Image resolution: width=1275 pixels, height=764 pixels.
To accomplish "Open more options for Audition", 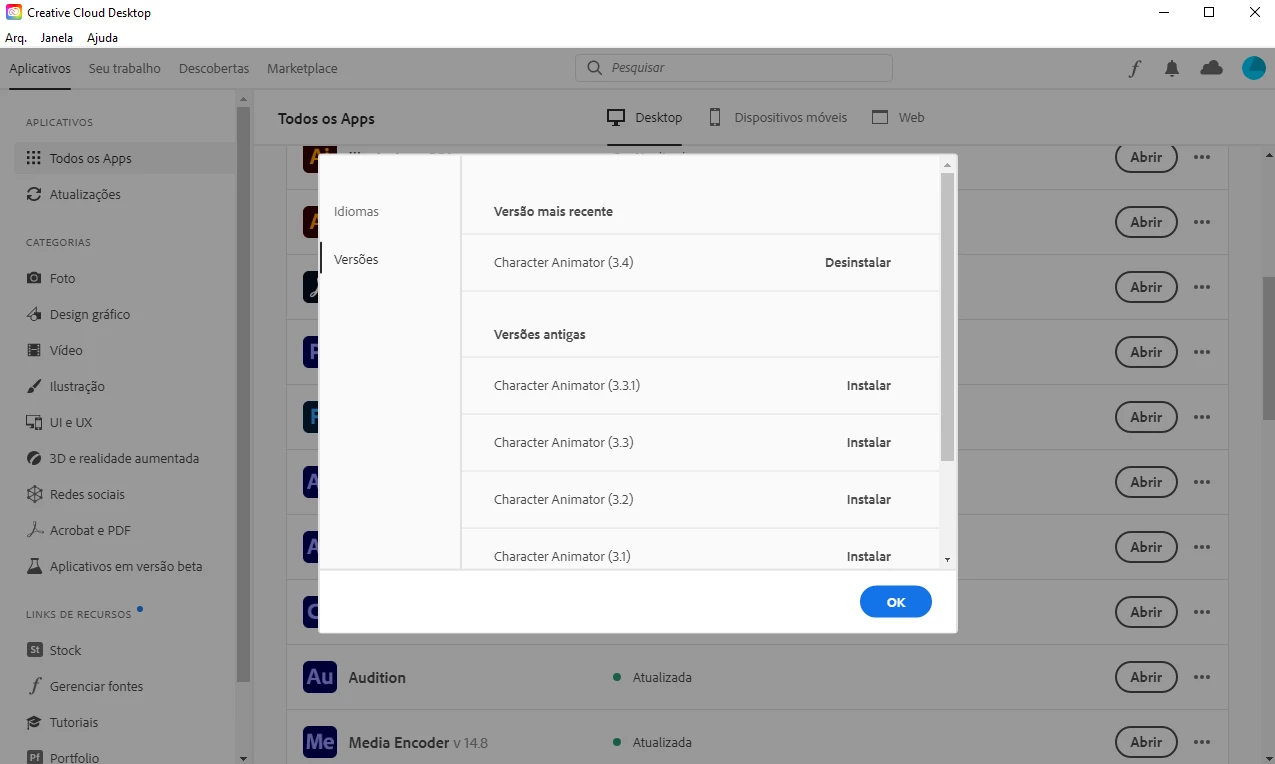I will (1202, 677).
